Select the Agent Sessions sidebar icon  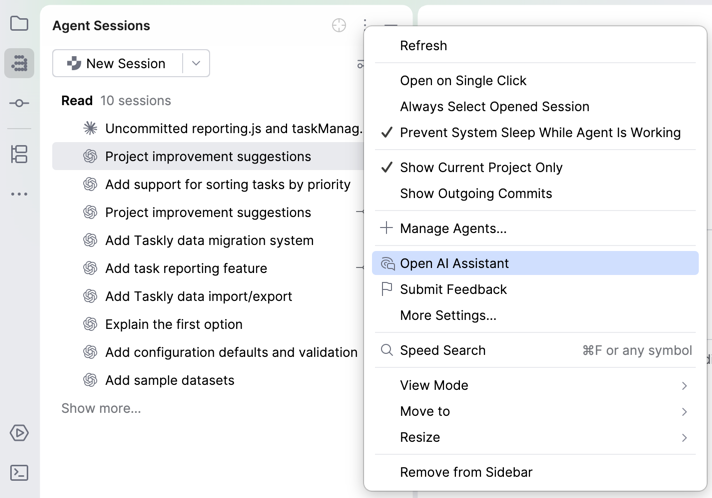tap(19, 63)
